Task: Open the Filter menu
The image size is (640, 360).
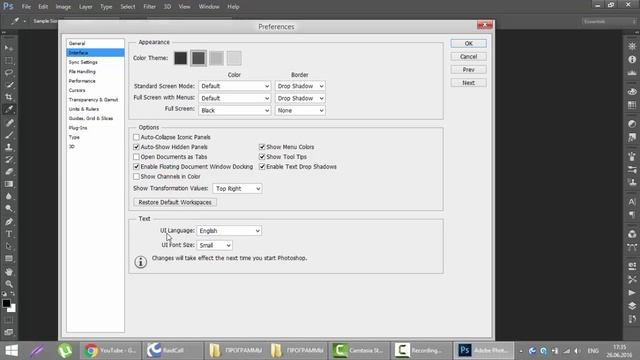Action: (x=149, y=7)
